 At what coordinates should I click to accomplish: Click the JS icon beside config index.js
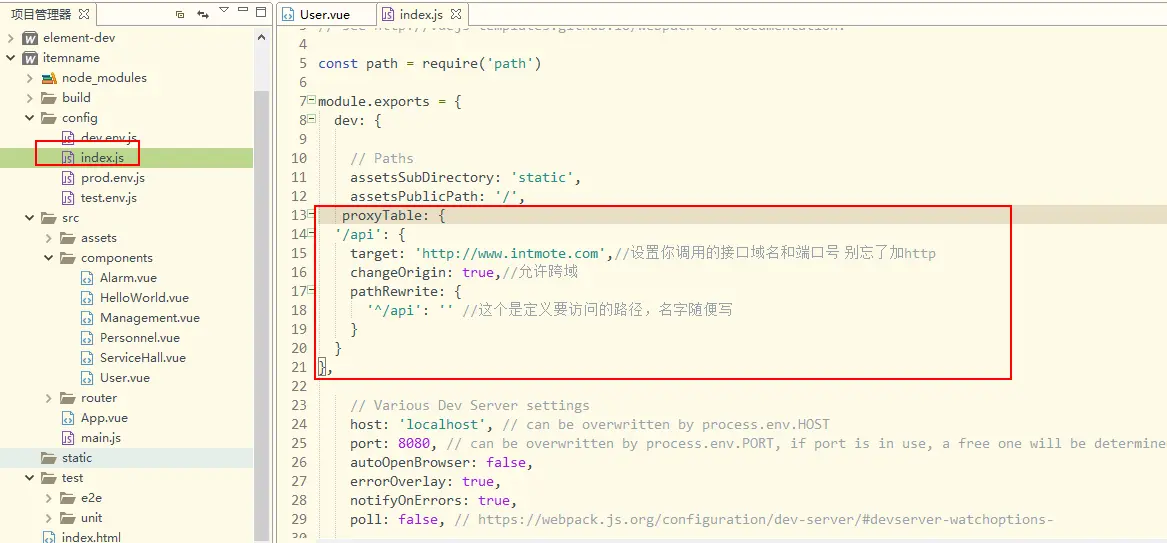(x=68, y=158)
